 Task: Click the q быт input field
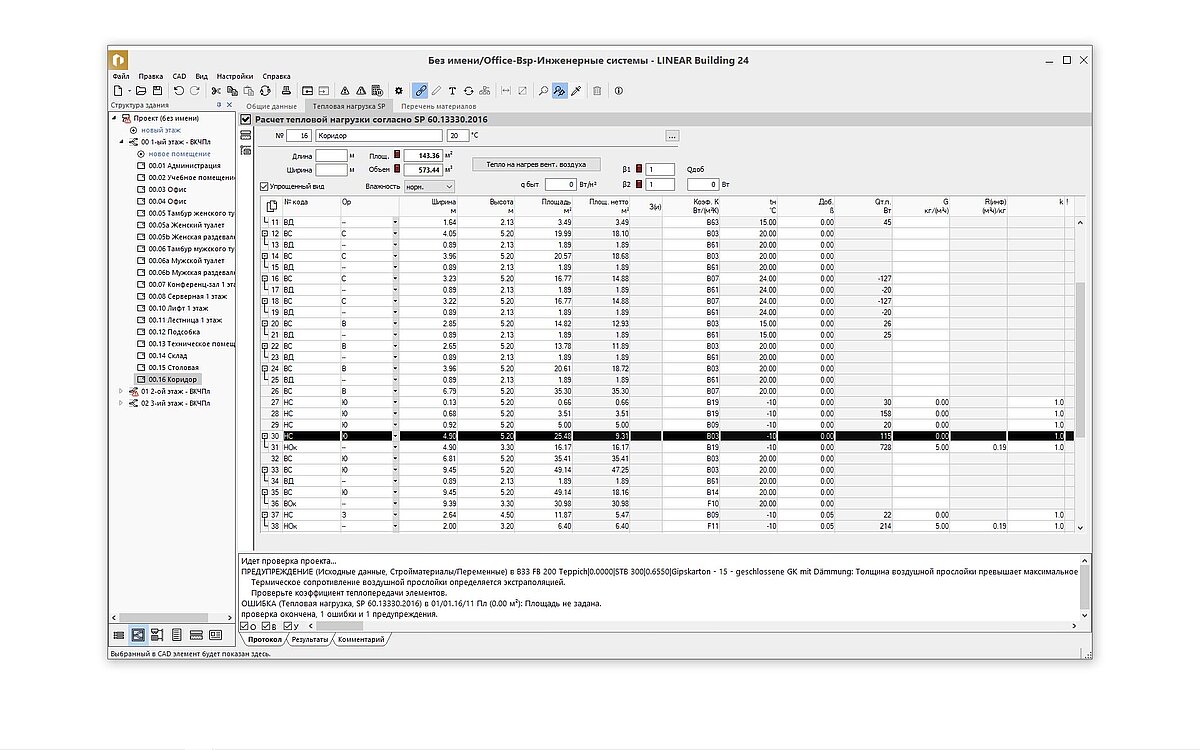(x=560, y=185)
